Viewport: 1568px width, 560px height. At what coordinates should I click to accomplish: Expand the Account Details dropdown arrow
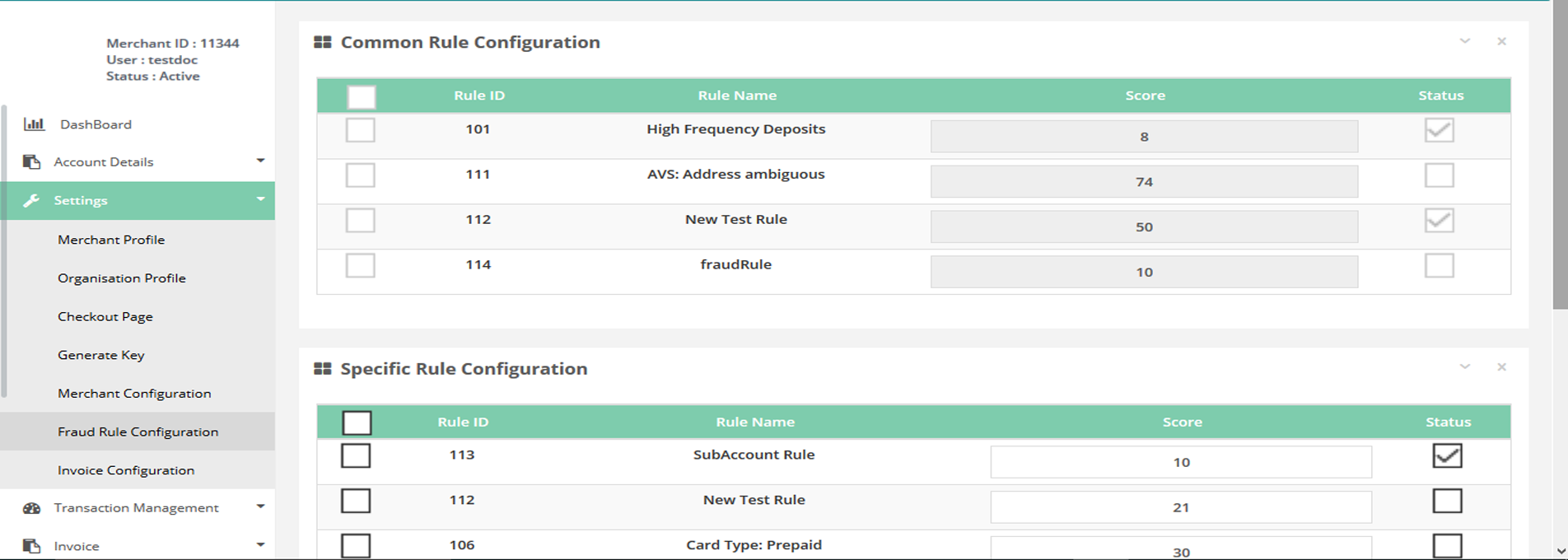click(260, 161)
